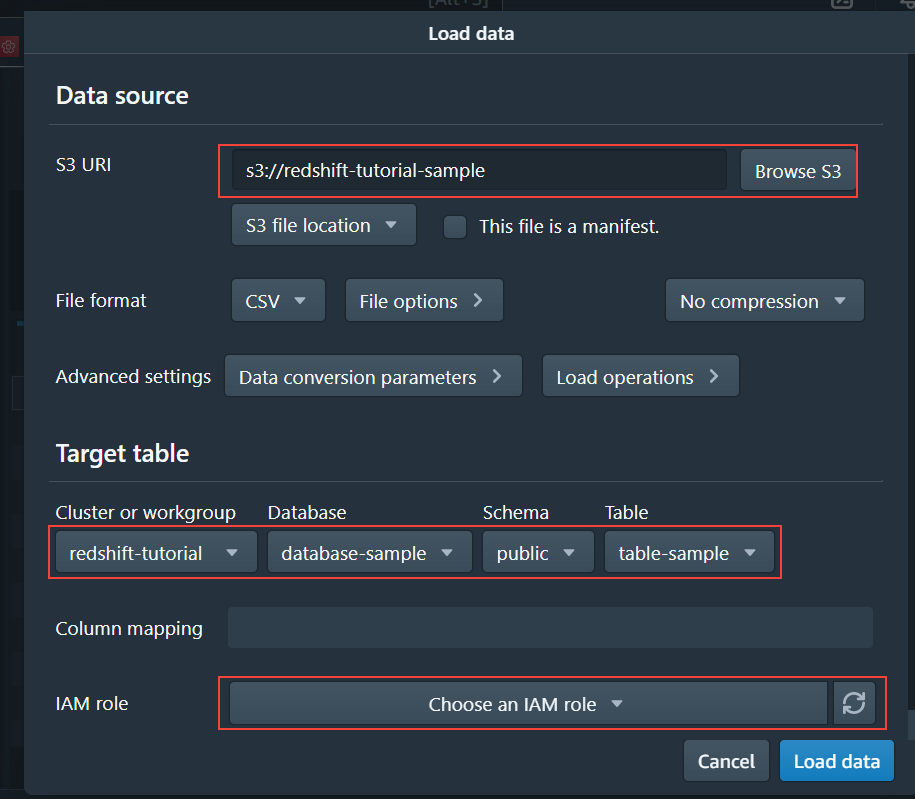Open the No compression dropdown
Image resolution: width=915 pixels, height=799 pixels.
coord(764,301)
